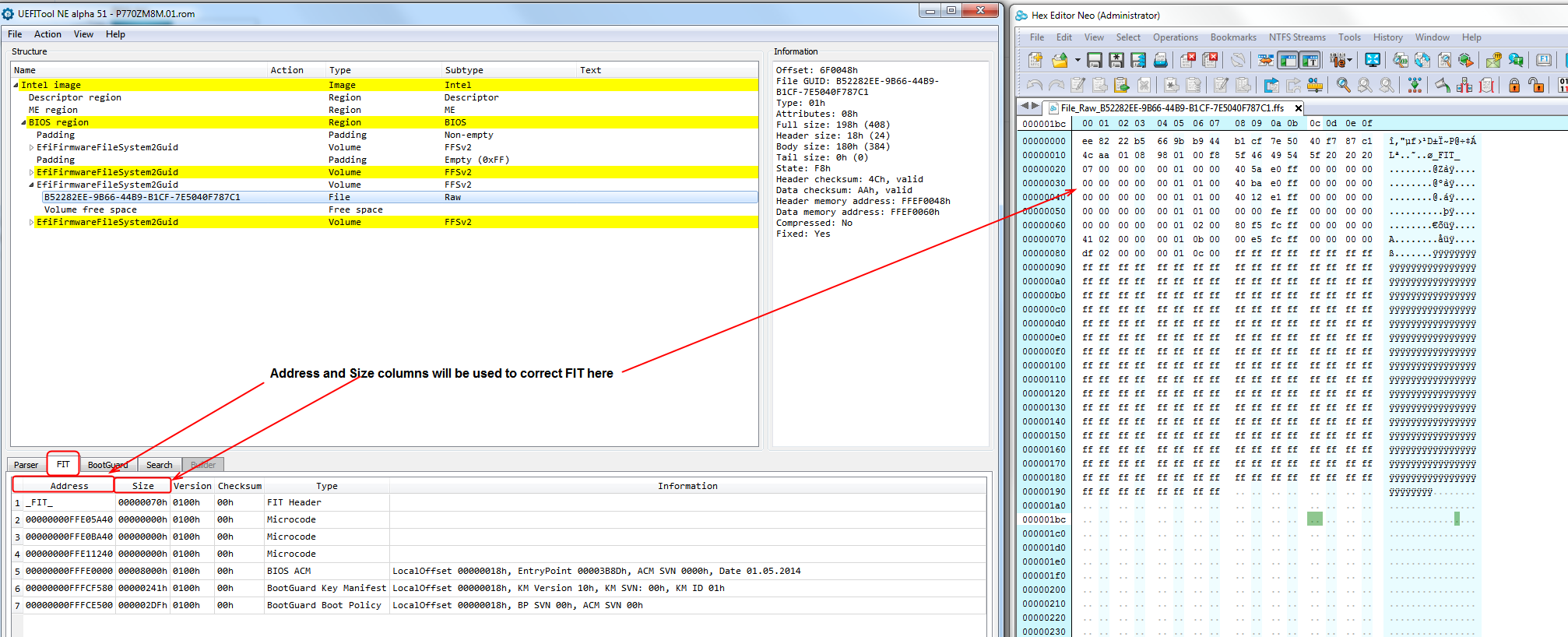Open UEFITool View menu

(x=83, y=34)
